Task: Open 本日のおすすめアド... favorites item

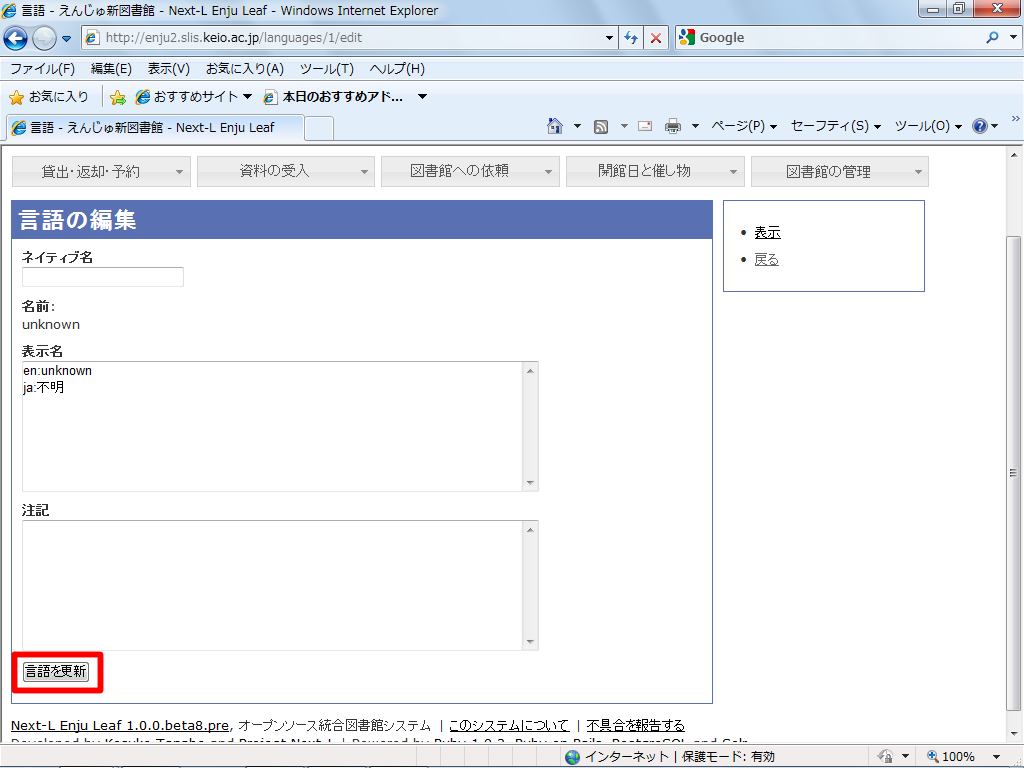Action: point(334,97)
